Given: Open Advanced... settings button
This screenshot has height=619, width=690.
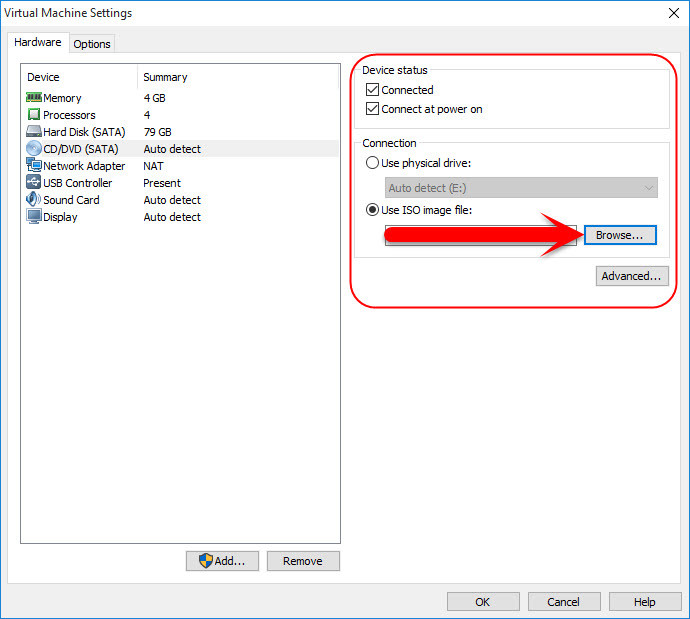Looking at the screenshot, I should tap(632, 276).
